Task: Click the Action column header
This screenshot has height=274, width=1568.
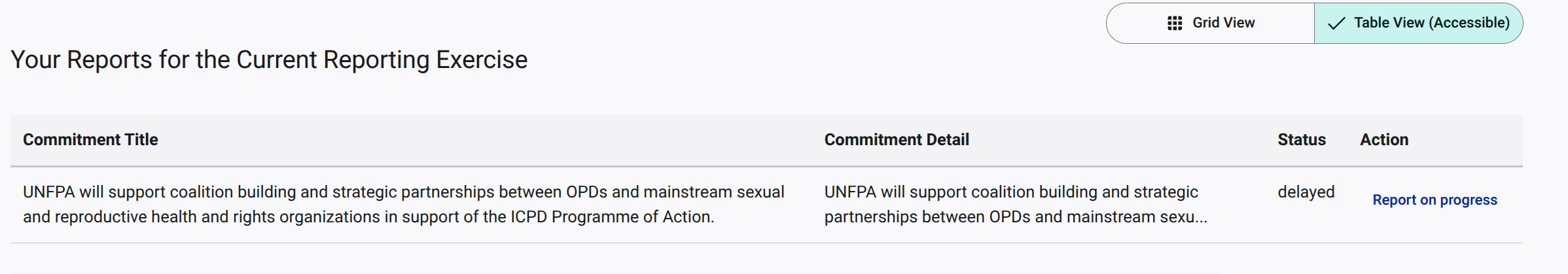Action: [x=1384, y=139]
